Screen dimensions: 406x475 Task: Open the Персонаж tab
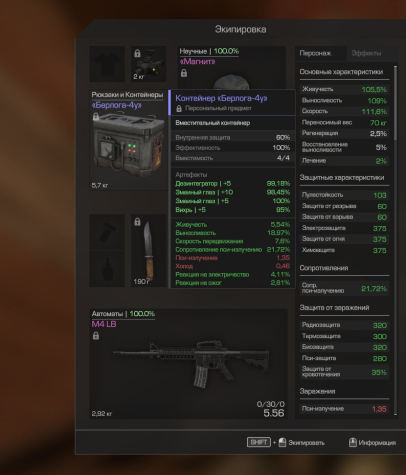pos(315,53)
